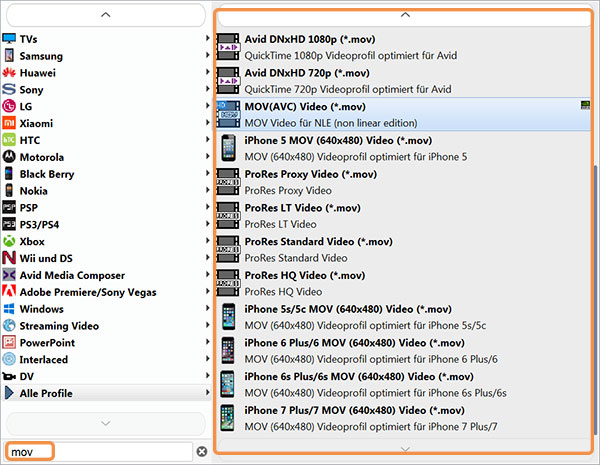This screenshot has height=465, width=600.
Task: Expand the Alle Profile submenu arrow
Action: [207, 392]
